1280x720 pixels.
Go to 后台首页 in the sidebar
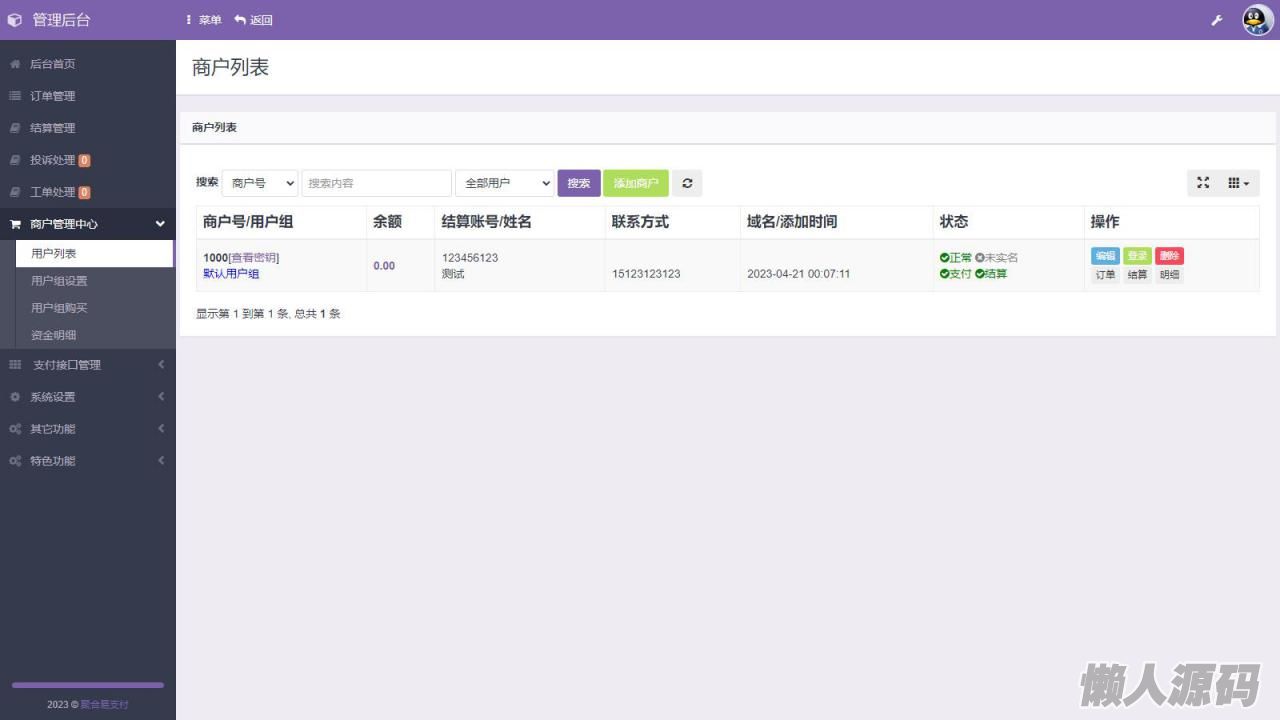(88, 64)
